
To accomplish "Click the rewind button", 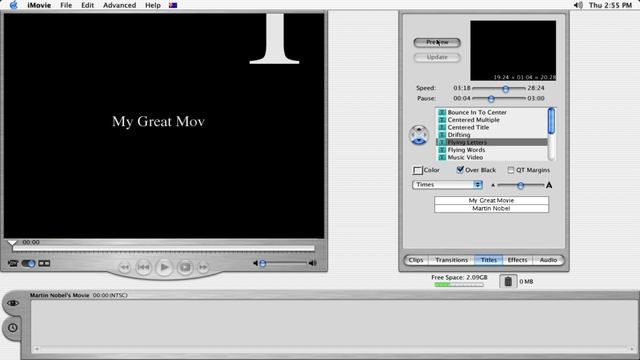I will pos(124,268).
